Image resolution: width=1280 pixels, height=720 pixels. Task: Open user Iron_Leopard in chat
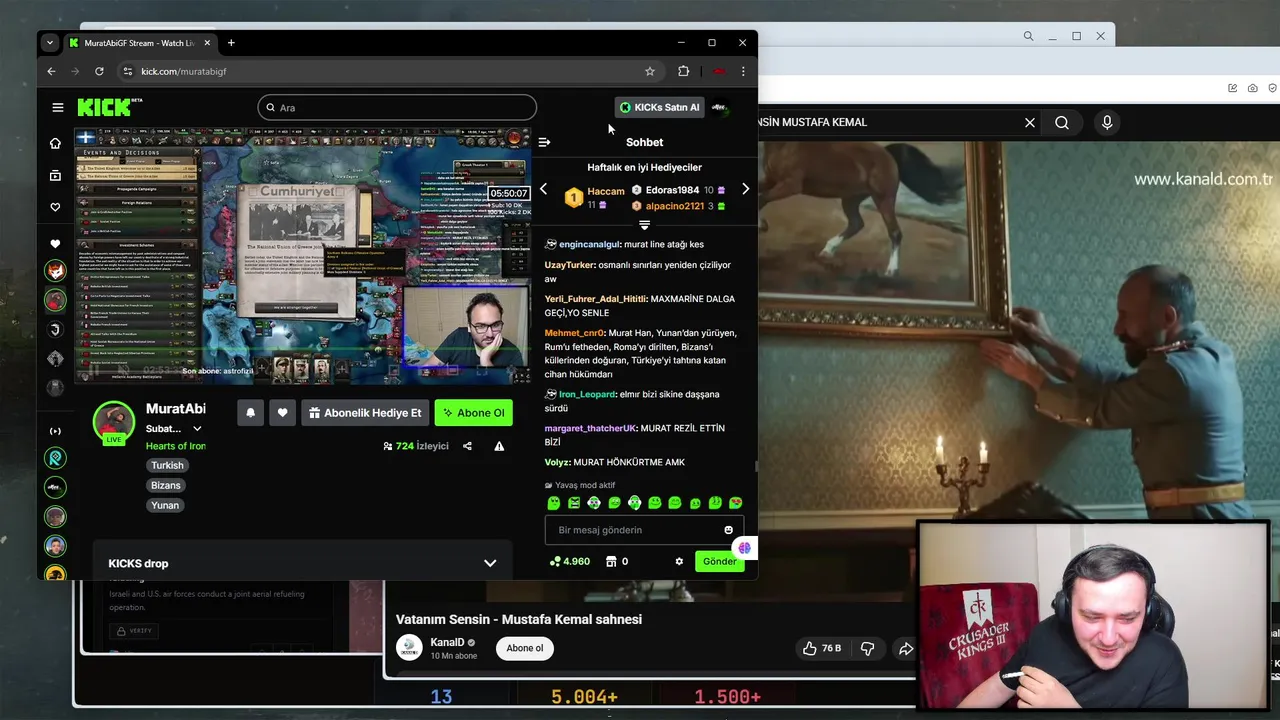point(587,394)
